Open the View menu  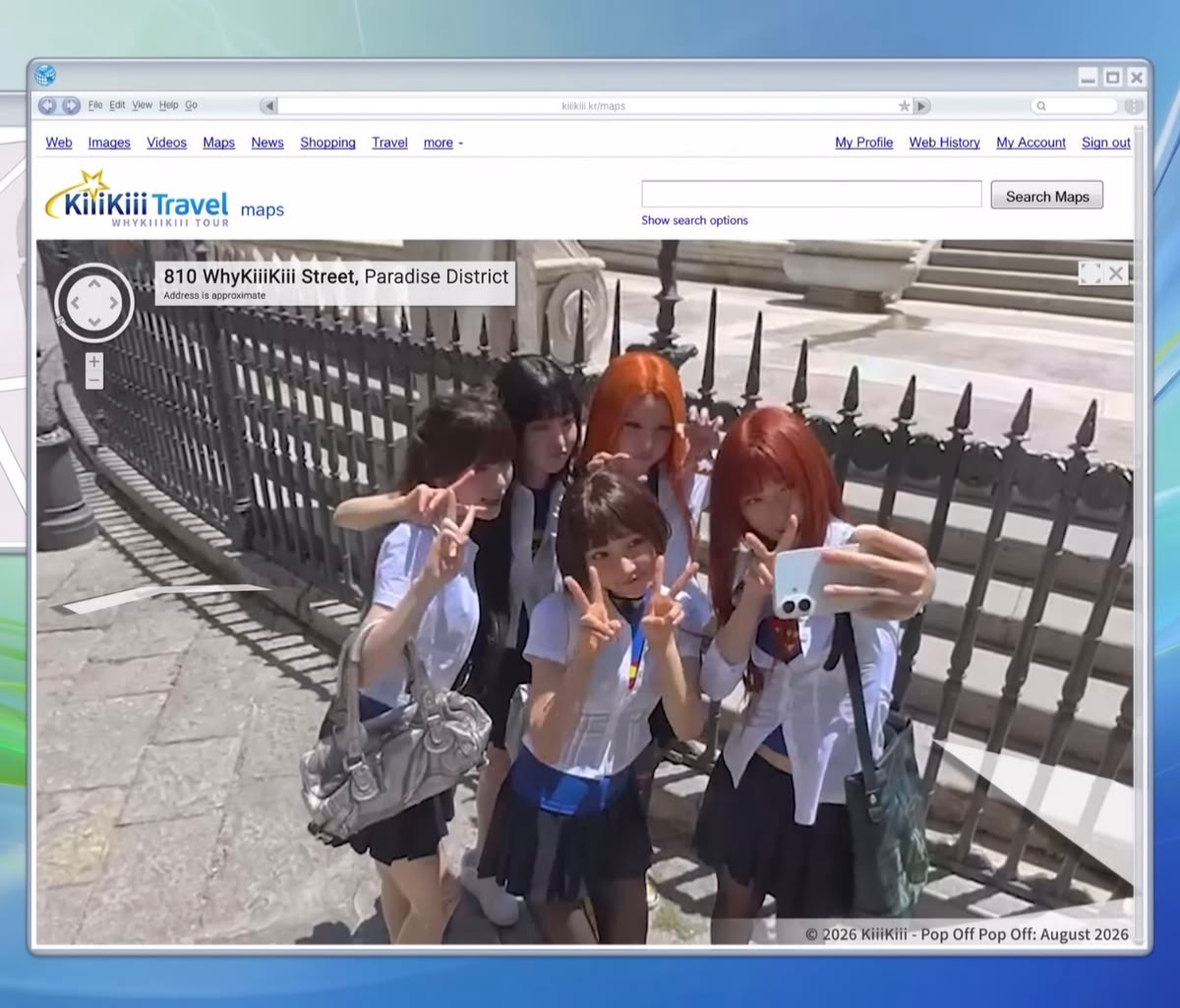tap(143, 105)
